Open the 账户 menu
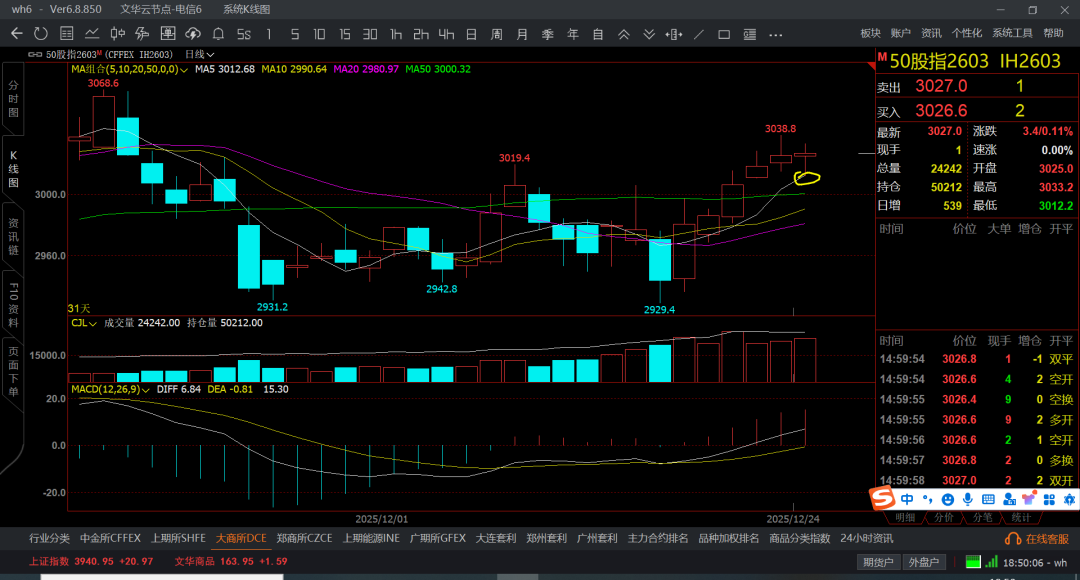The width and height of the screenshot is (1080, 580). pyautogui.click(x=901, y=33)
